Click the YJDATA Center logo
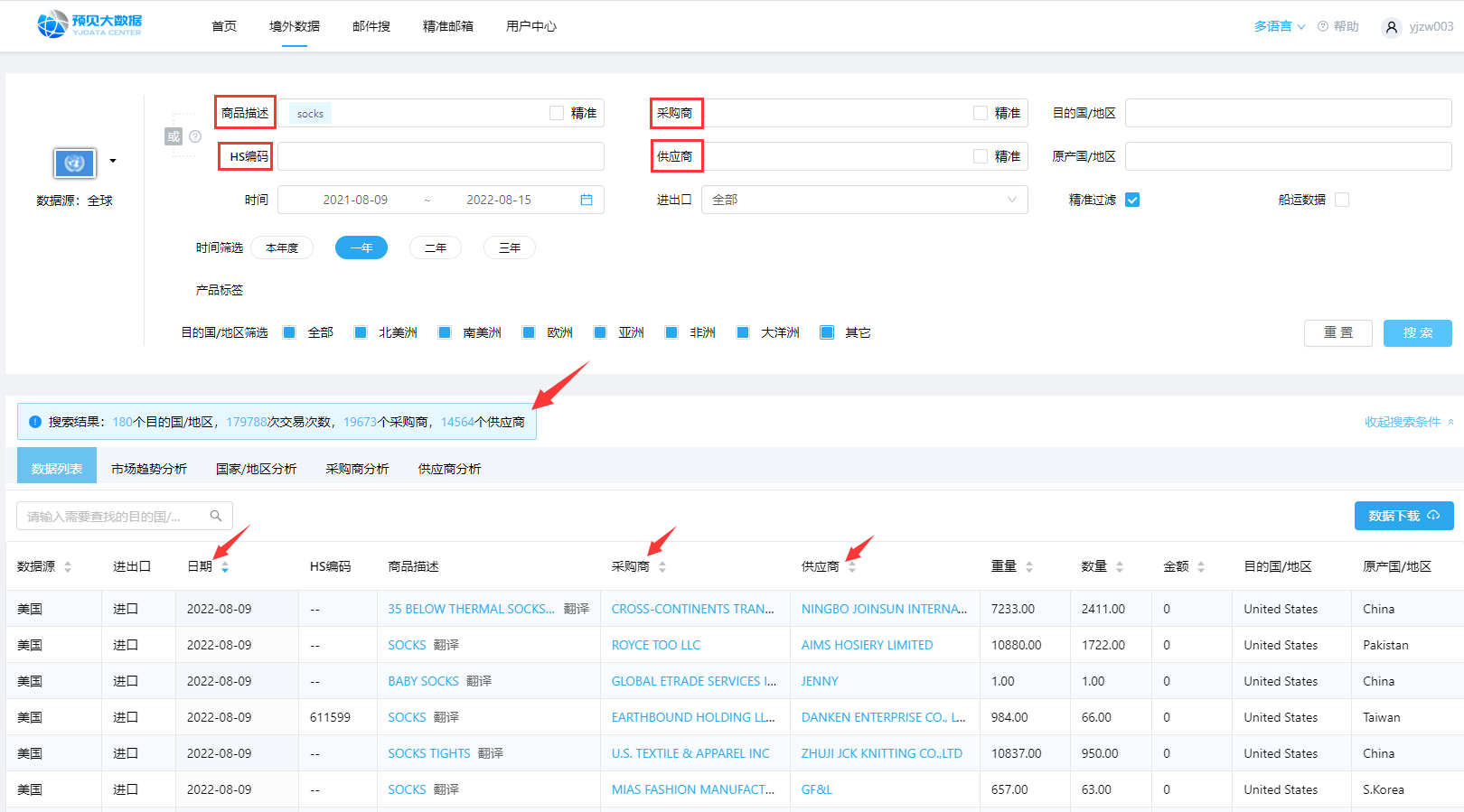The image size is (1464, 812). pos(89,24)
